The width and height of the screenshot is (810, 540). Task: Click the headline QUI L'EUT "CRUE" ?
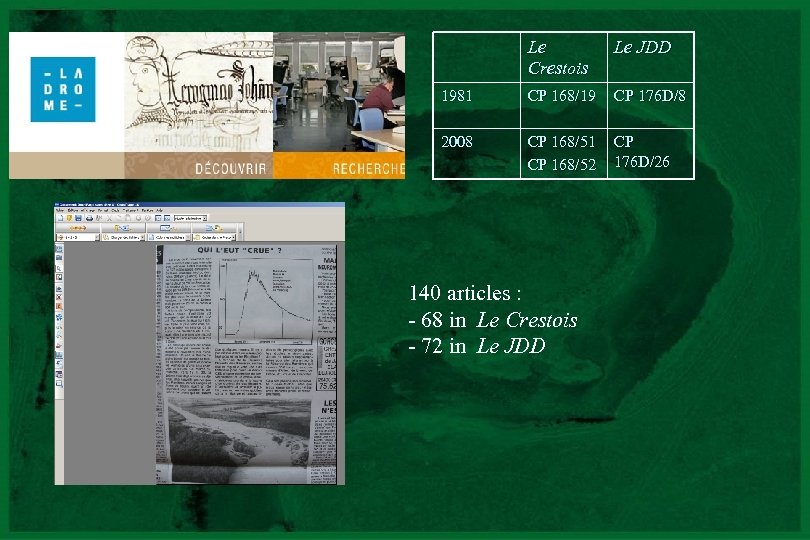[x=239, y=250]
